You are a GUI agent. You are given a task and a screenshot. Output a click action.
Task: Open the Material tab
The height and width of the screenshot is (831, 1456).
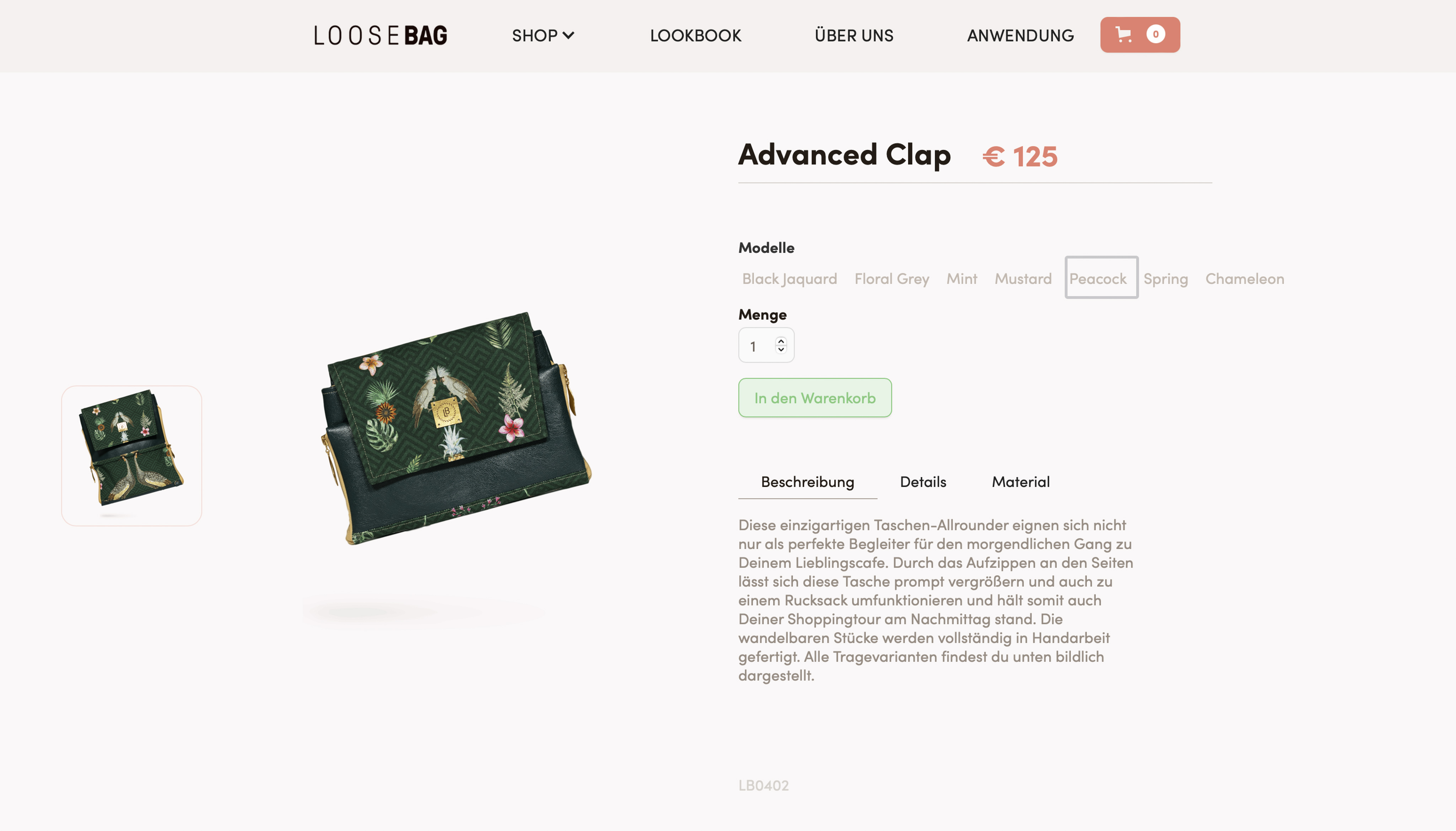pyautogui.click(x=1020, y=482)
